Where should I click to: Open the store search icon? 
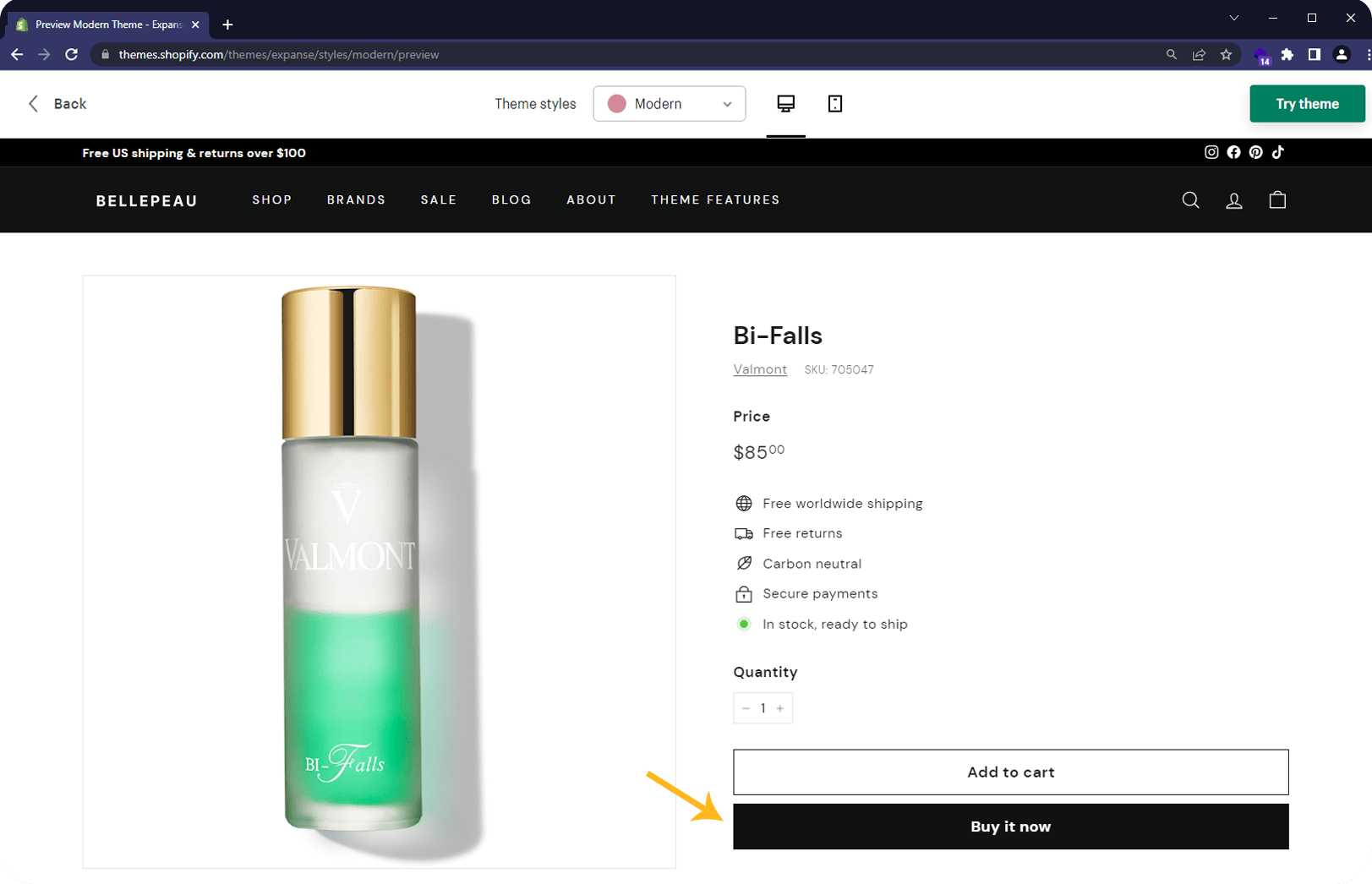(1190, 200)
